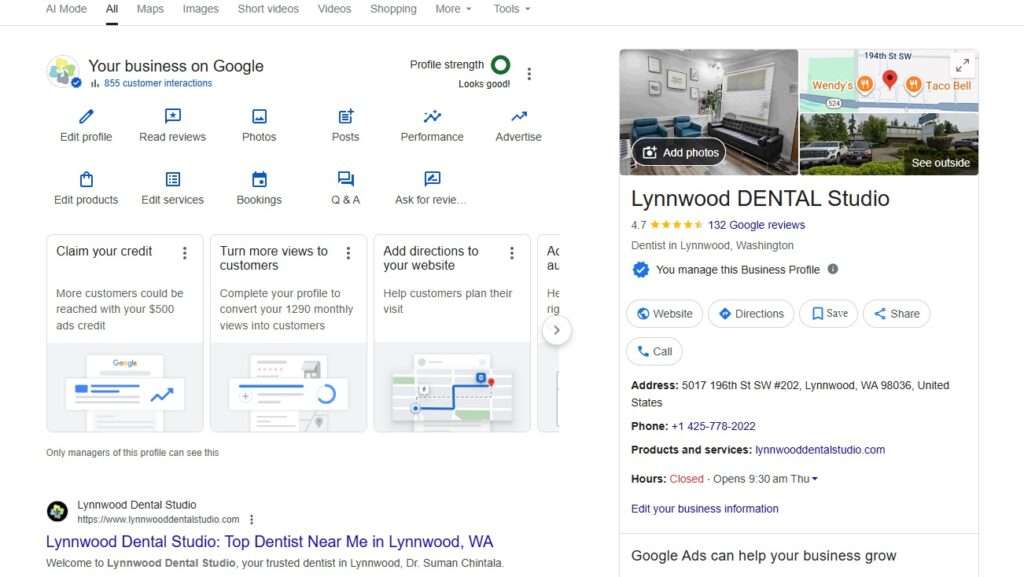
Task: Switch to the Shopping tab
Action: coord(393,9)
